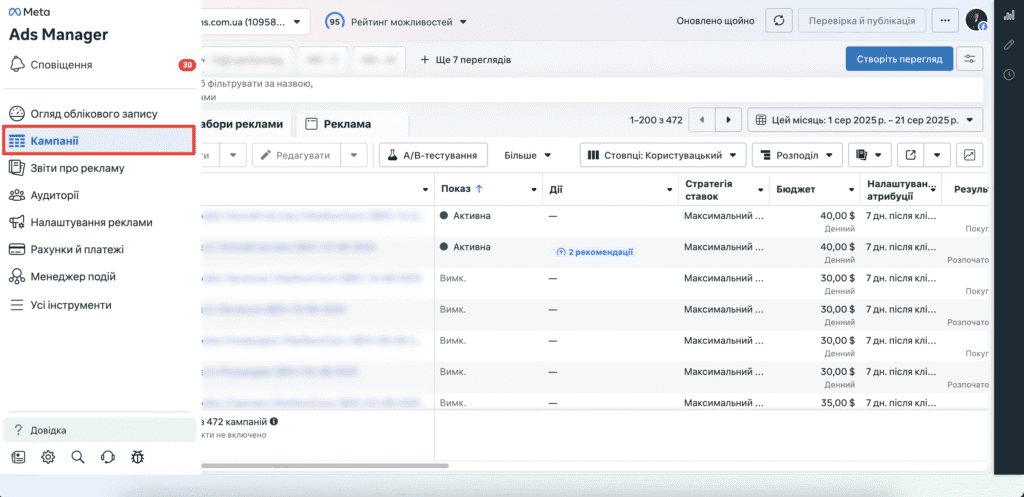Open the ad account selector dropdown
This screenshot has height=497, width=1024.
click(x=256, y=22)
